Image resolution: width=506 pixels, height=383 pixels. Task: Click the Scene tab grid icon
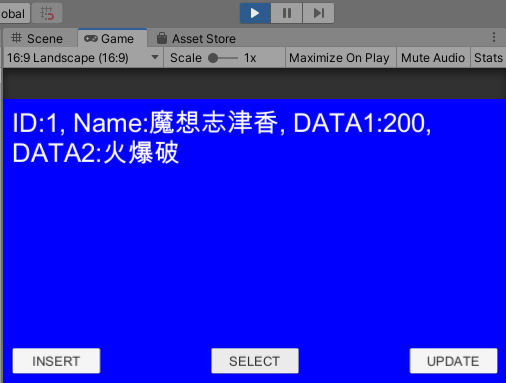(x=16, y=38)
